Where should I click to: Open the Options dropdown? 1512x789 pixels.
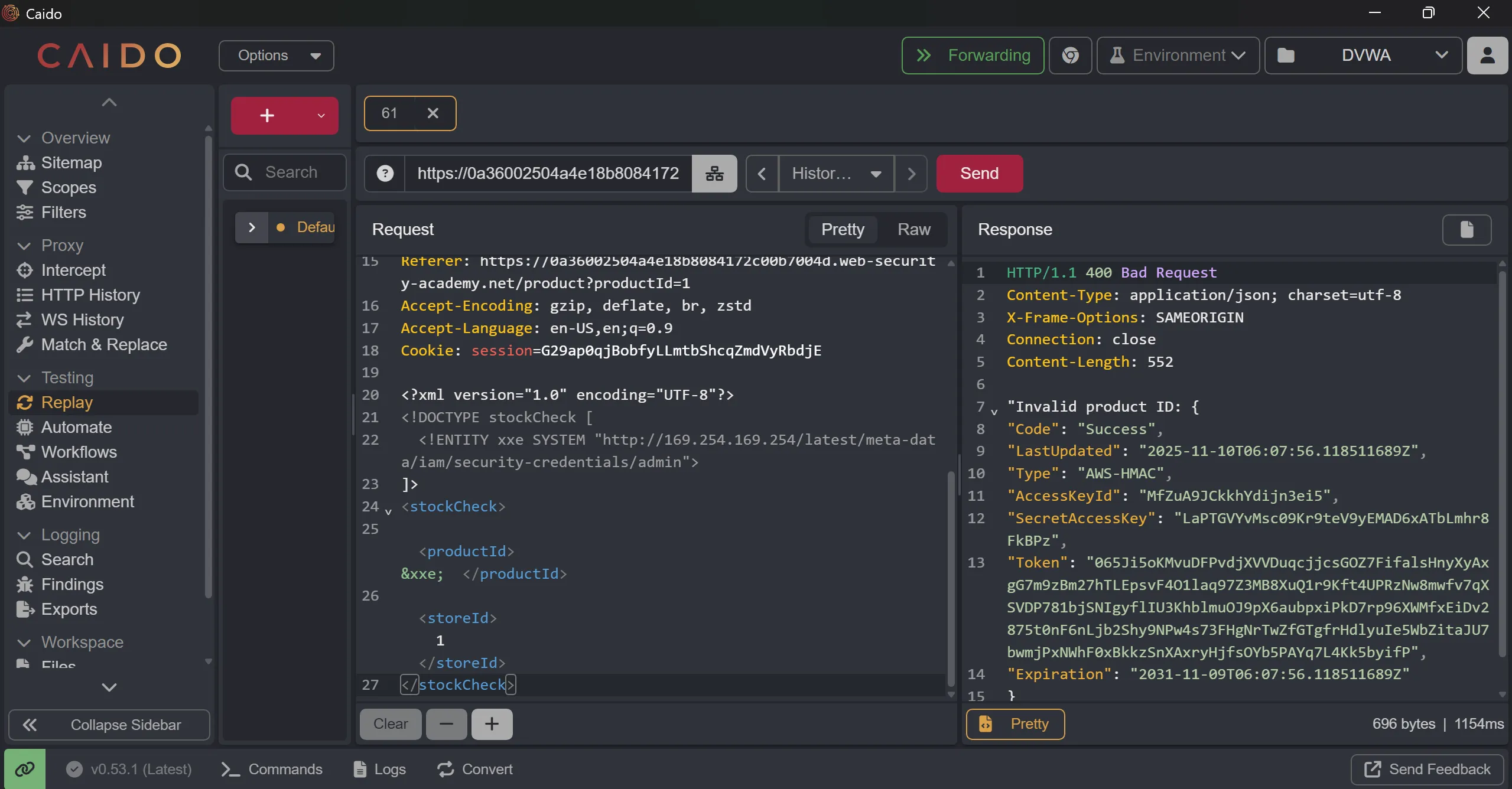click(x=277, y=56)
